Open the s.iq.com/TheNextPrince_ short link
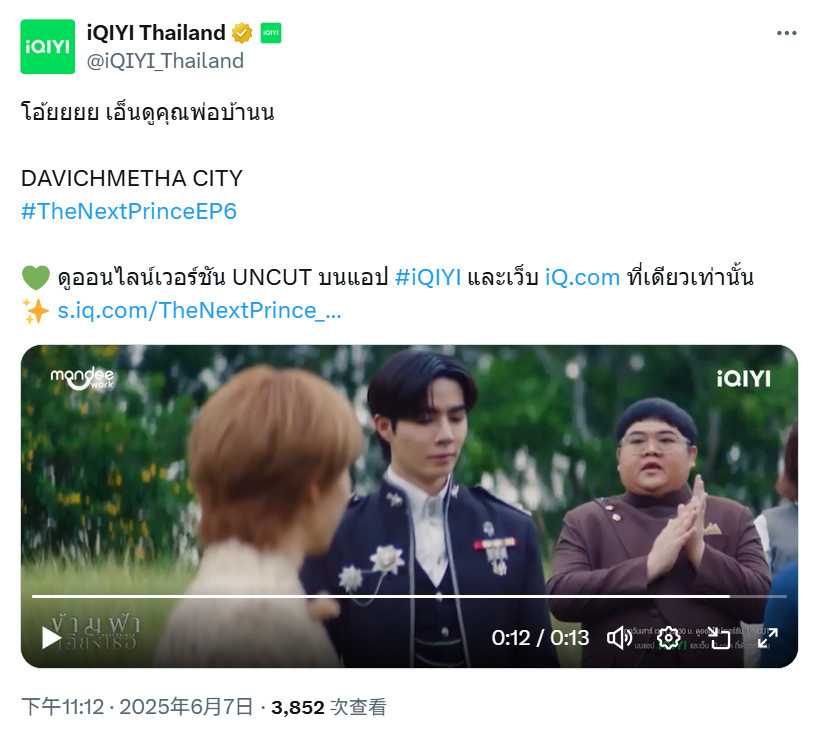This screenshot has height=738, width=819. coord(199,310)
